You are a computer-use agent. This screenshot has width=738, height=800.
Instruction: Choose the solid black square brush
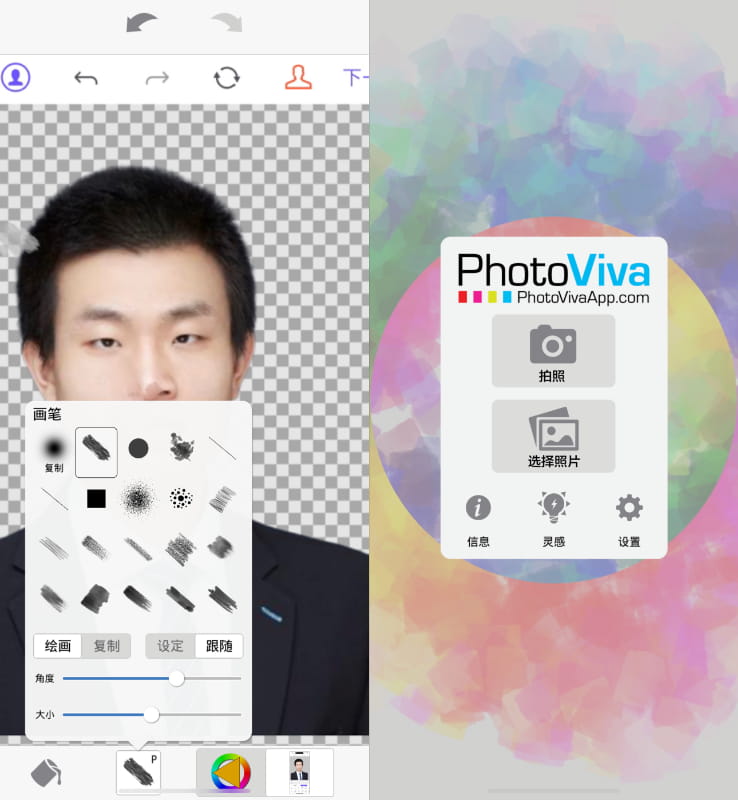96,498
